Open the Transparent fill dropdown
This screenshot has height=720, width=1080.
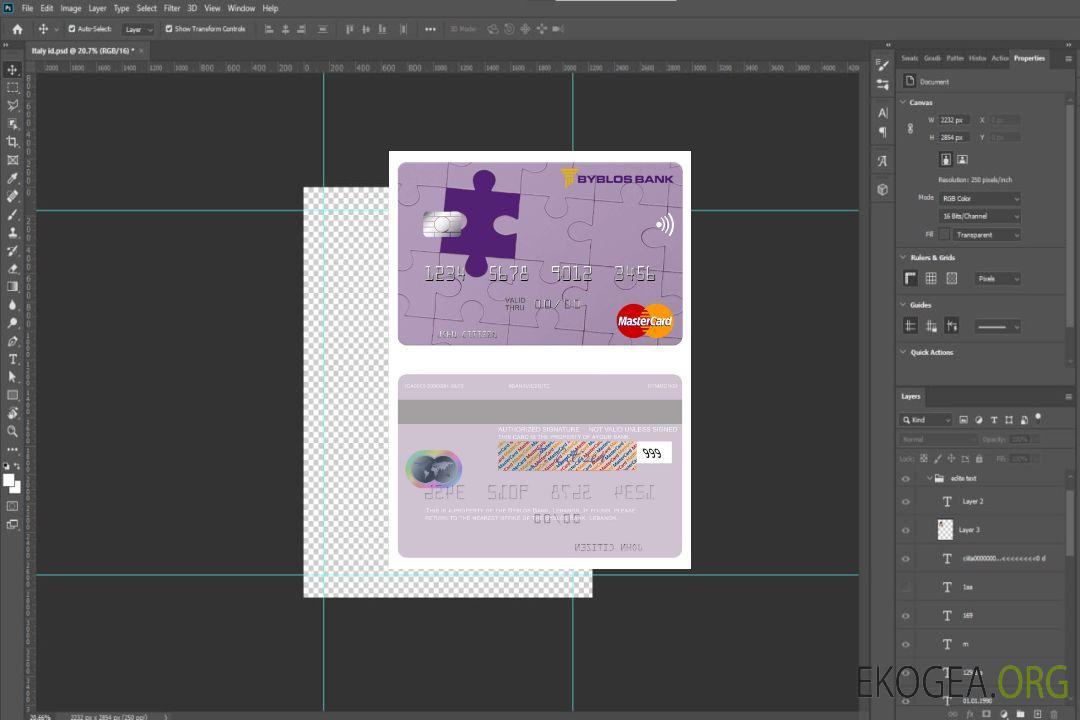point(986,235)
